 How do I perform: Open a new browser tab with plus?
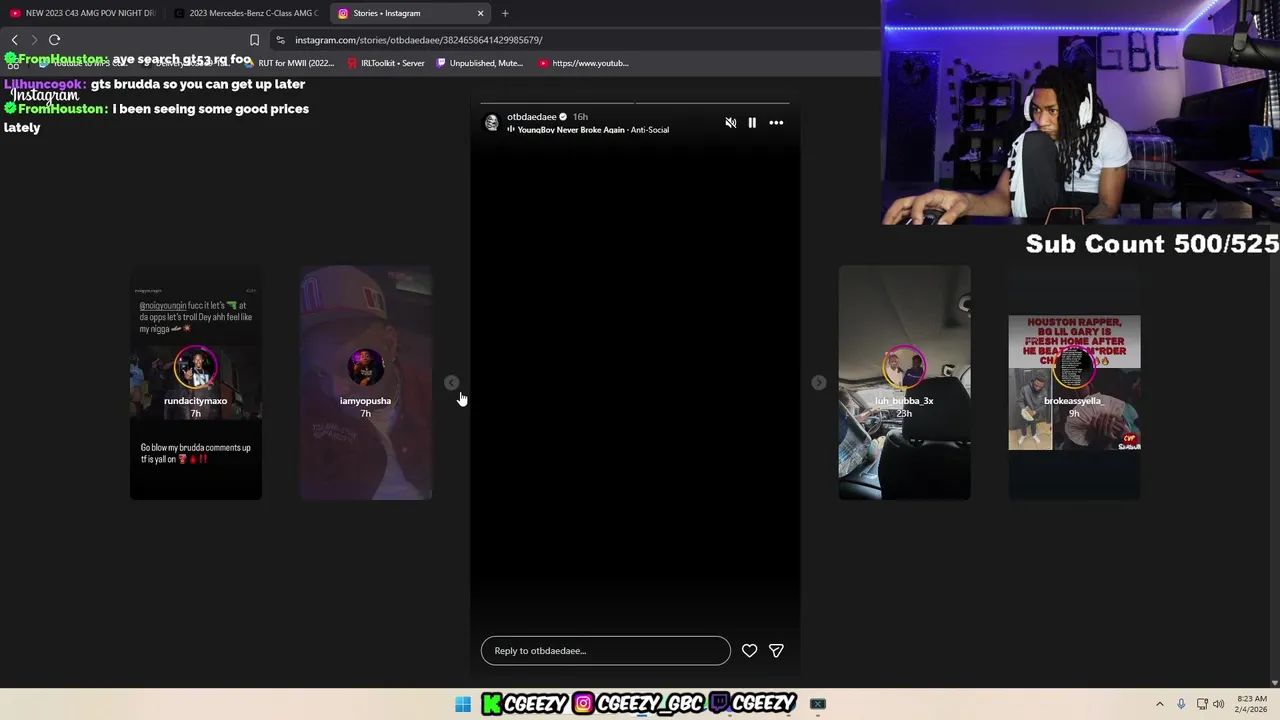coord(505,13)
